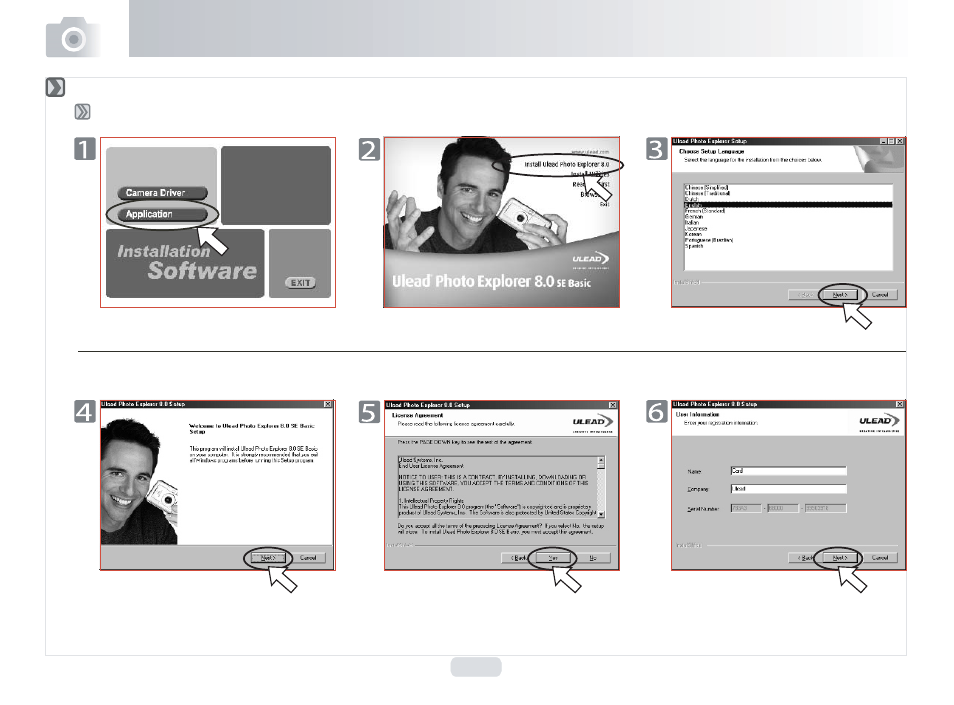Click the Name input field
Screen dimensions: 954x705
click(789, 471)
